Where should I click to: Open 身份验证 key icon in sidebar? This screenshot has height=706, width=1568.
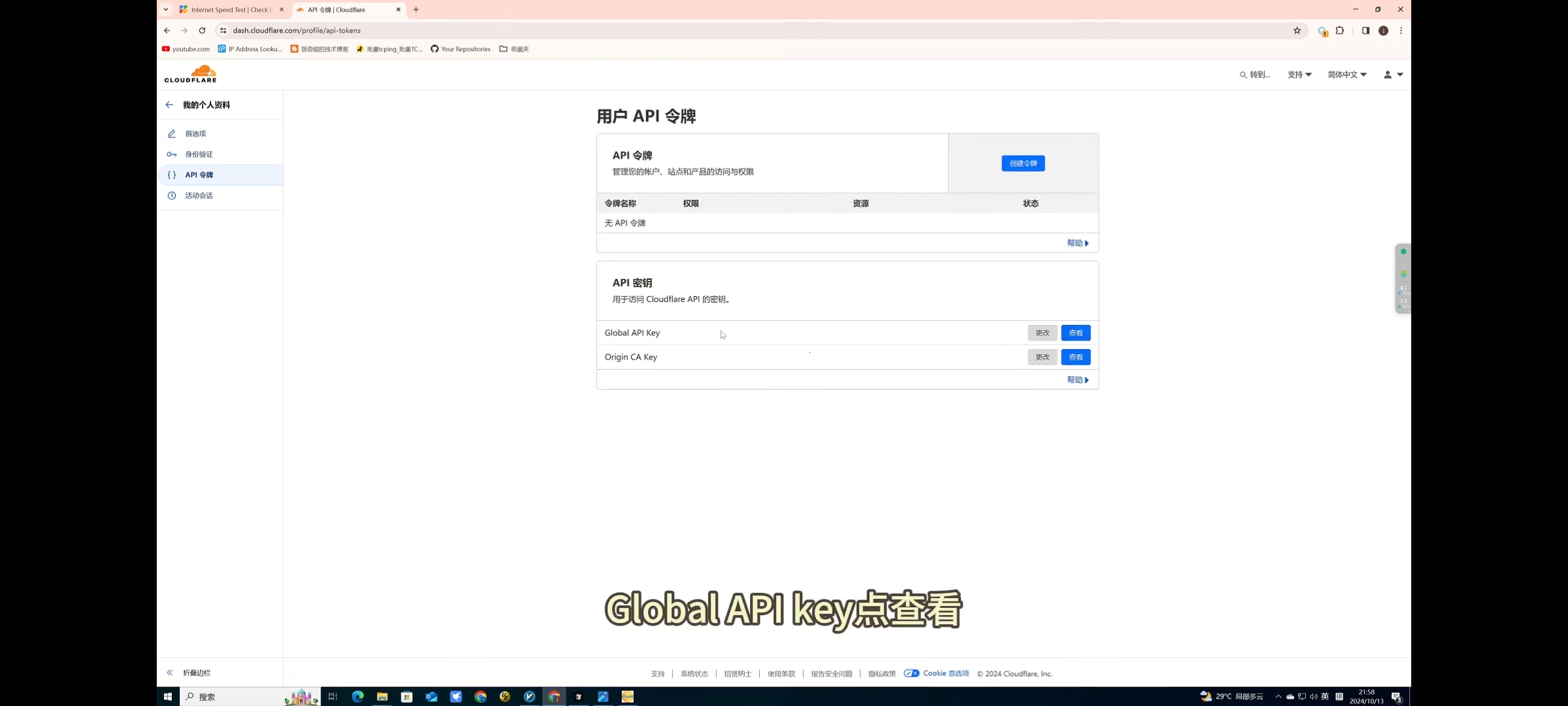pyautogui.click(x=172, y=154)
